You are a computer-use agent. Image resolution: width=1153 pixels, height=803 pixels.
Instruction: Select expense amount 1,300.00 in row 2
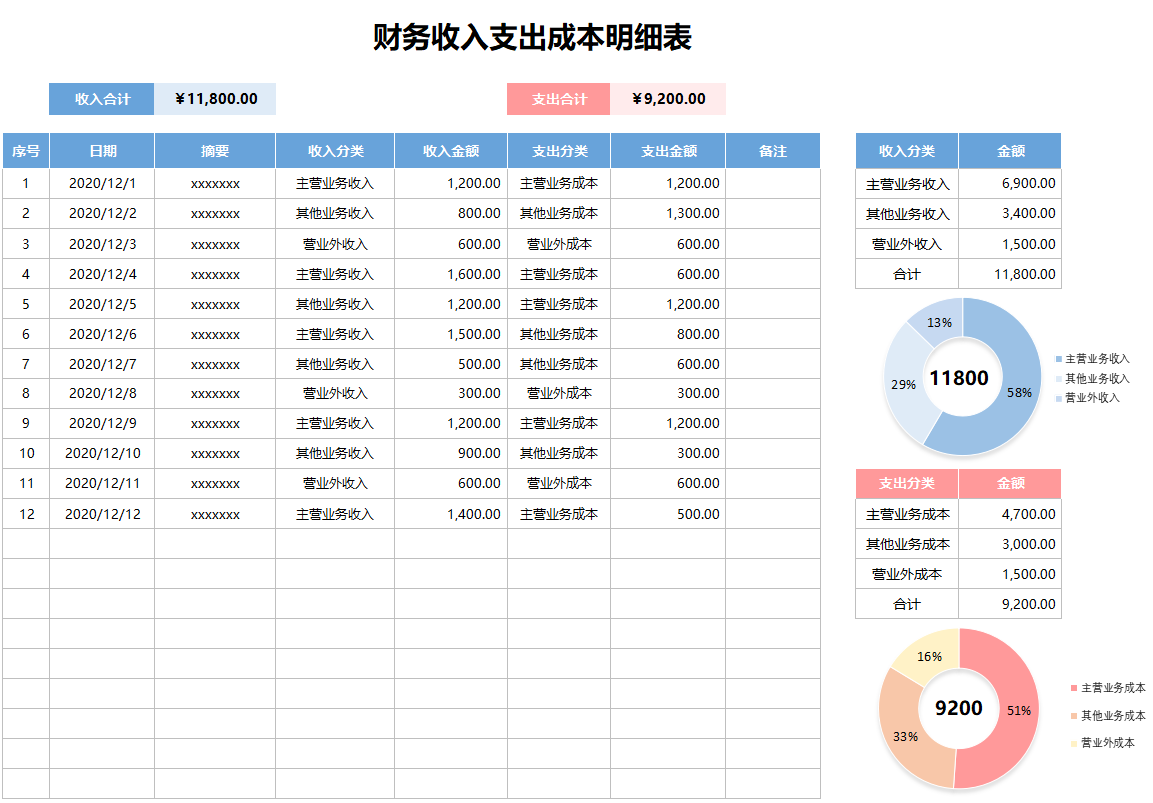pyautogui.click(x=668, y=213)
